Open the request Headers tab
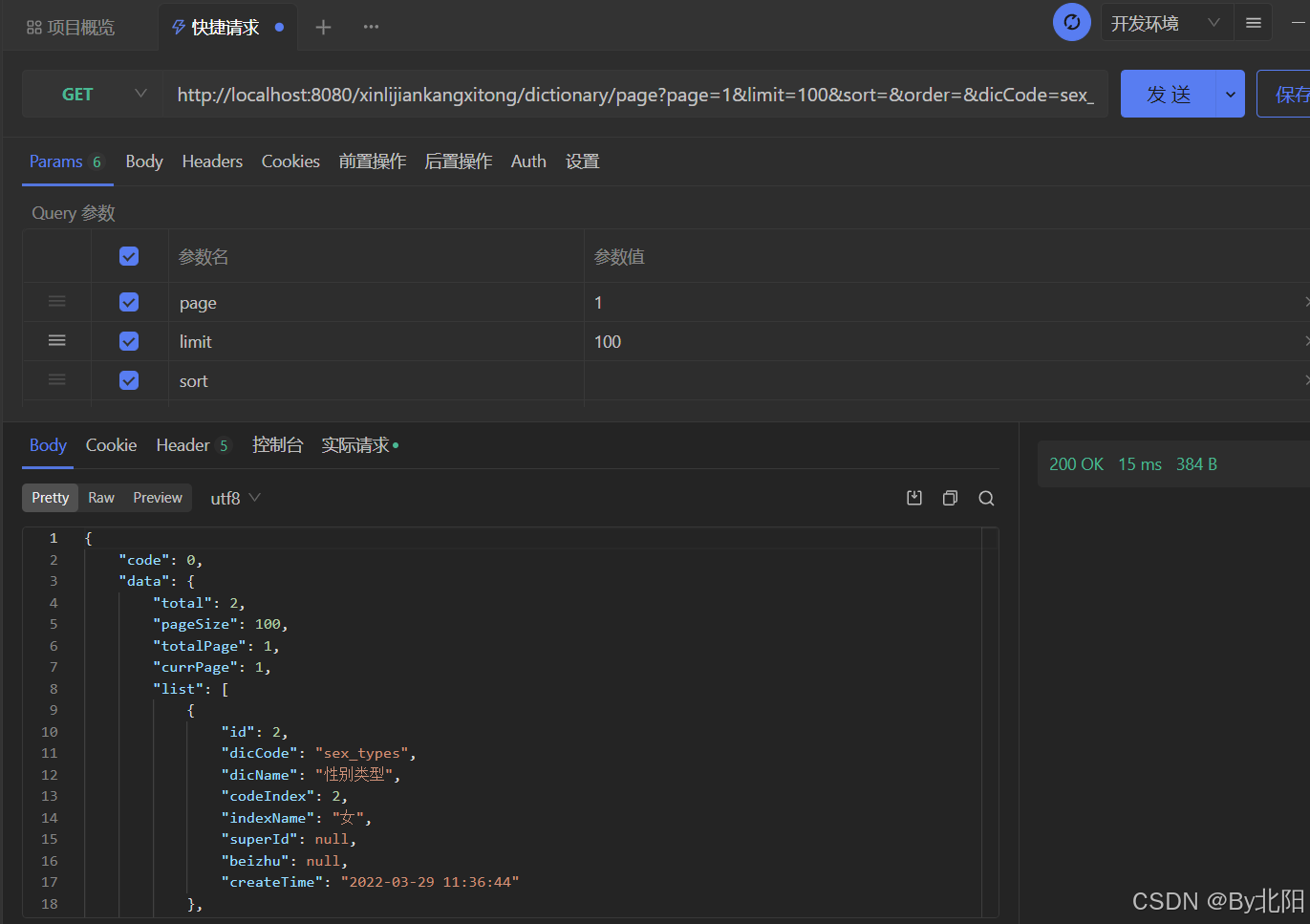This screenshot has height=924, width=1310. [212, 161]
